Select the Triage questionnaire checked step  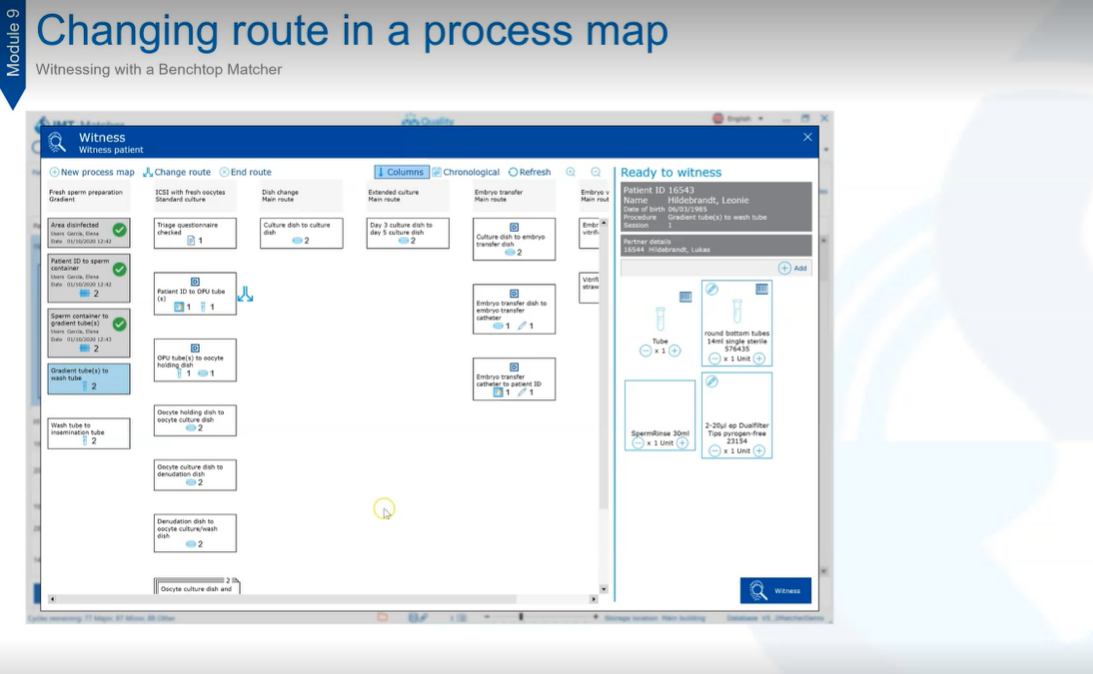195,233
